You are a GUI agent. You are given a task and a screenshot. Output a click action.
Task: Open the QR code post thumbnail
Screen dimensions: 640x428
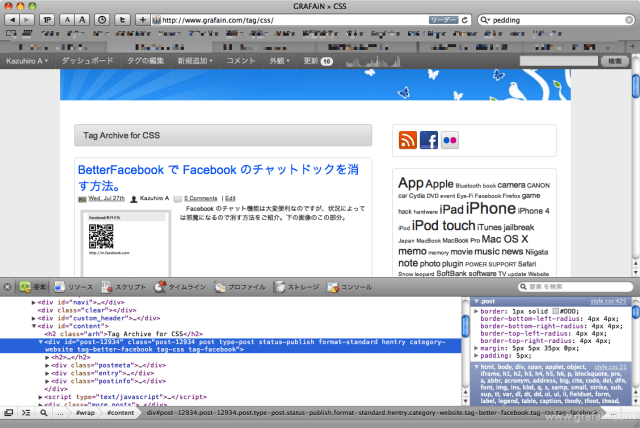[x=126, y=244]
